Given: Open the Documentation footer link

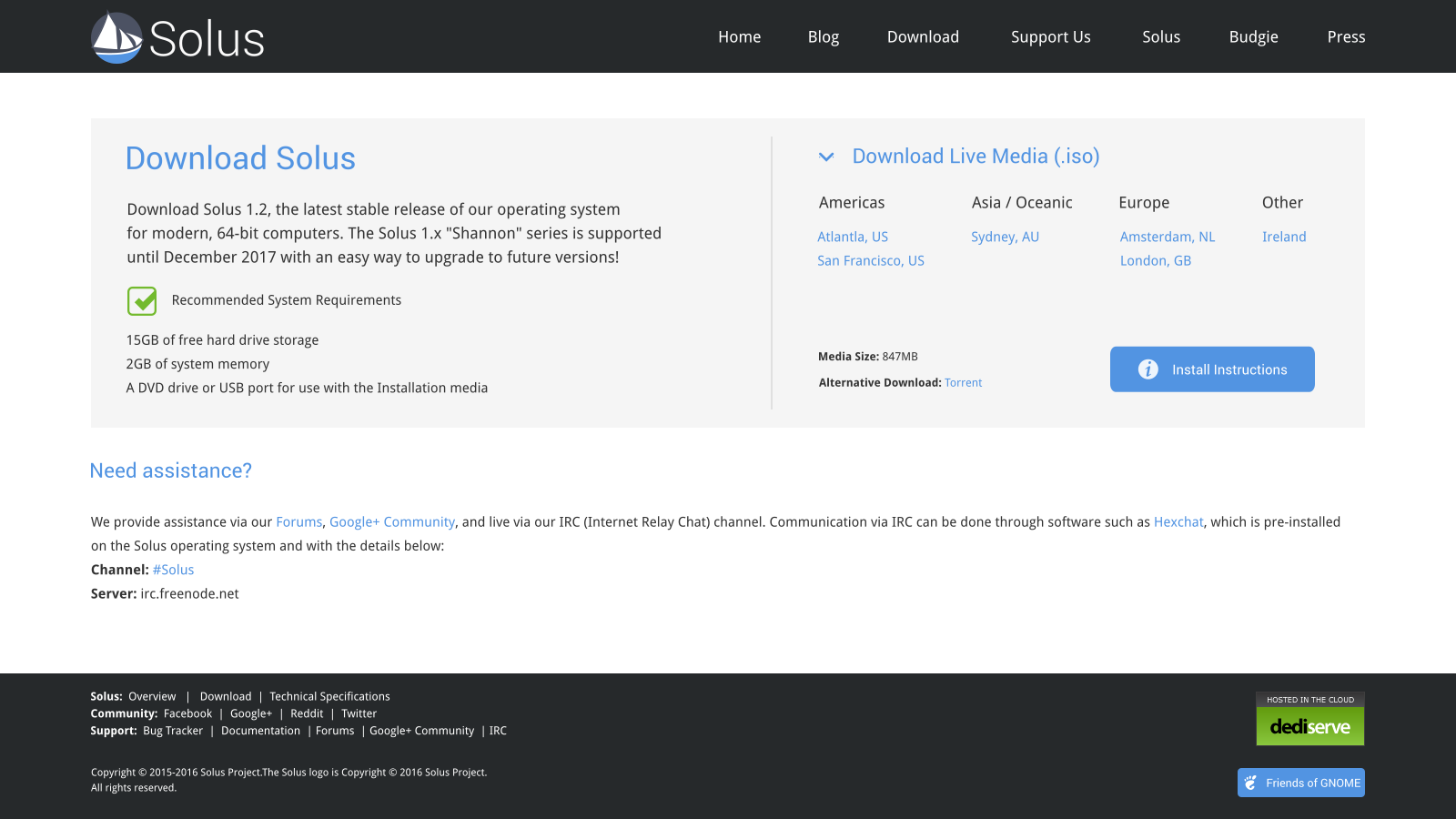Looking at the screenshot, I should pos(260,731).
